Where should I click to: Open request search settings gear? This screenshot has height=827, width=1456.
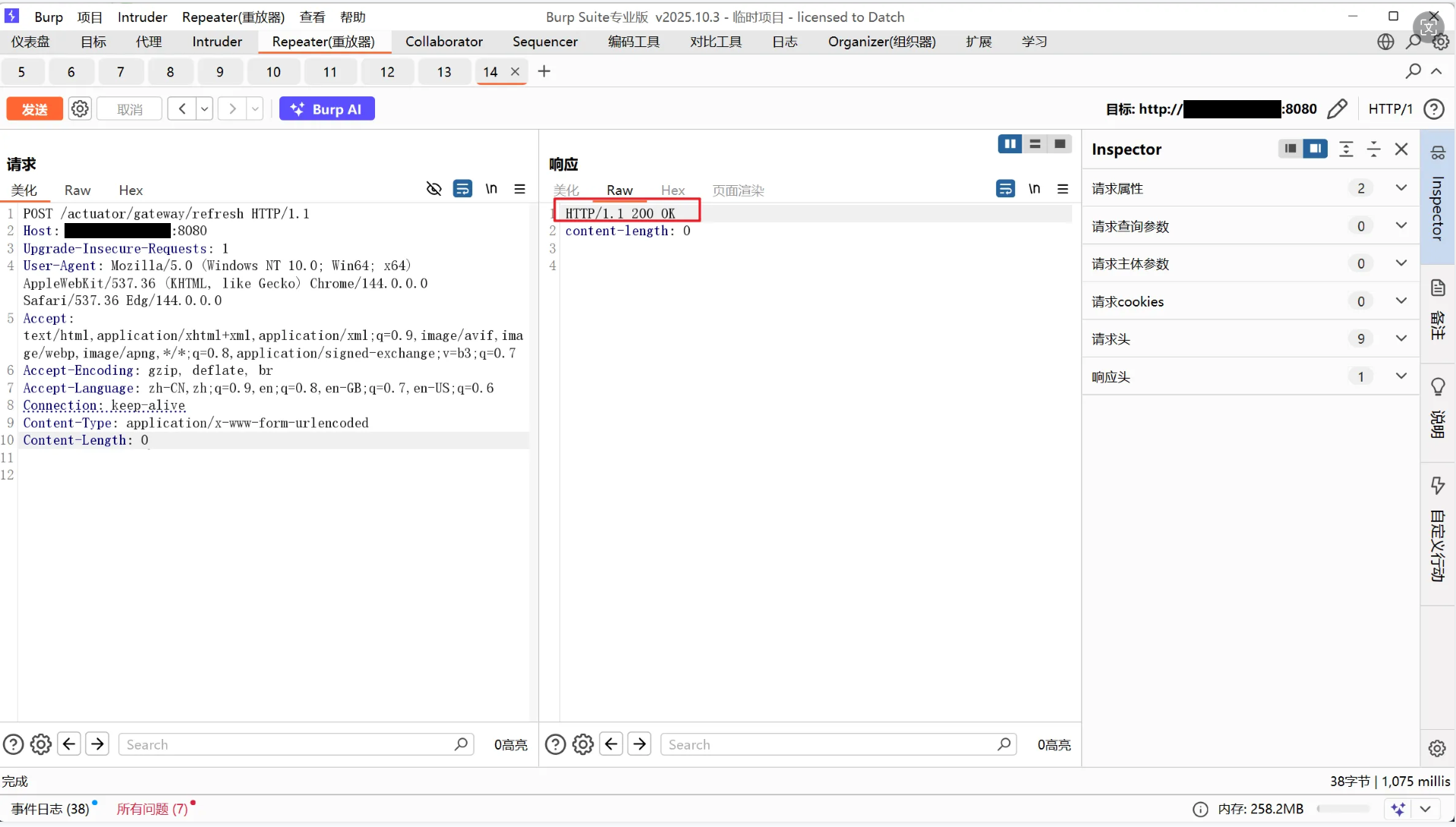pyautogui.click(x=41, y=744)
